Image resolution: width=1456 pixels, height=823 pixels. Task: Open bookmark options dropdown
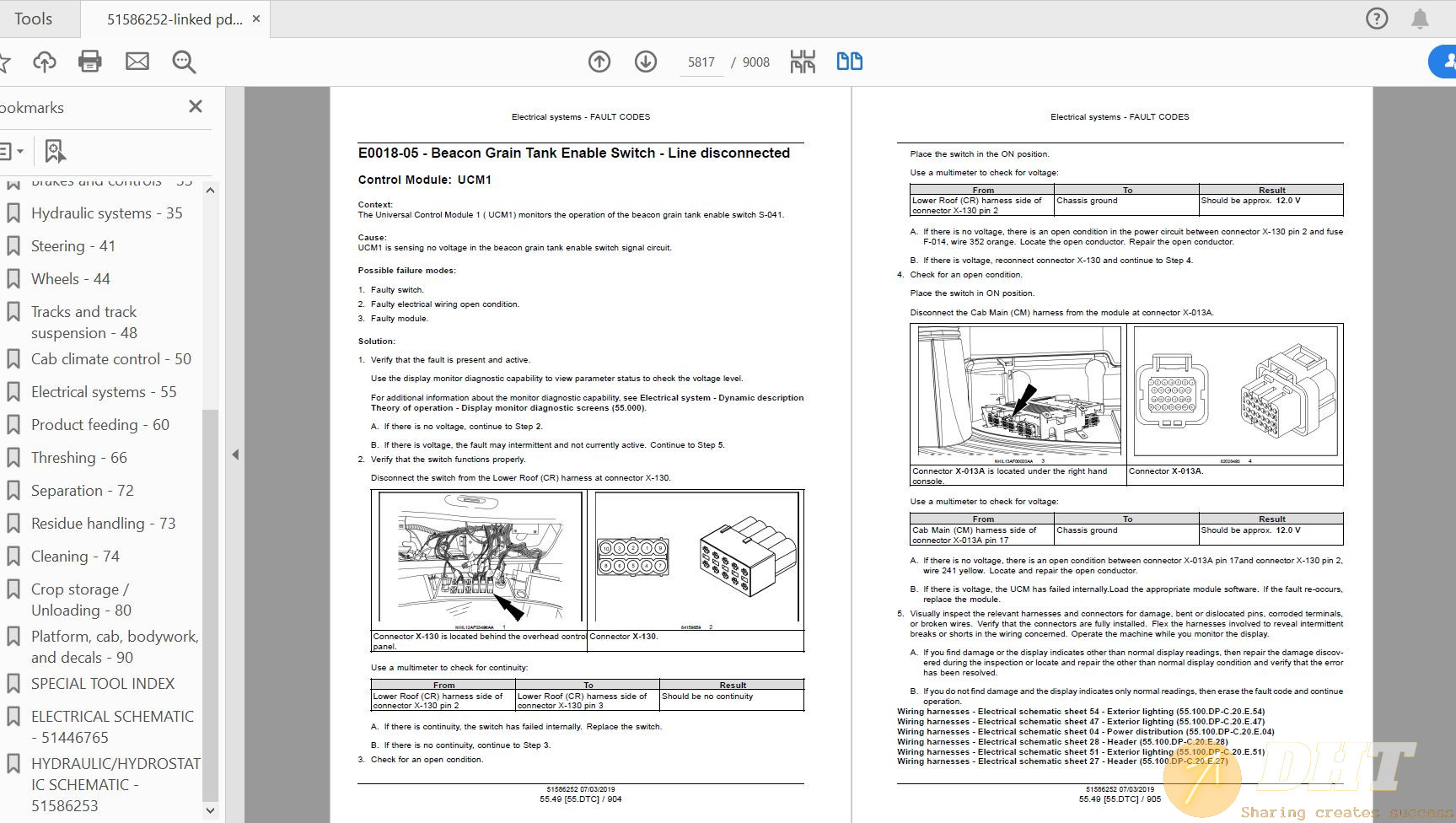(12, 152)
